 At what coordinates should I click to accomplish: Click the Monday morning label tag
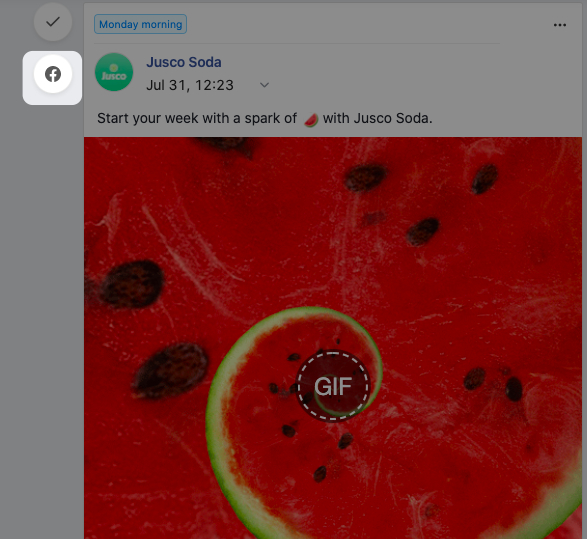(x=140, y=24)
